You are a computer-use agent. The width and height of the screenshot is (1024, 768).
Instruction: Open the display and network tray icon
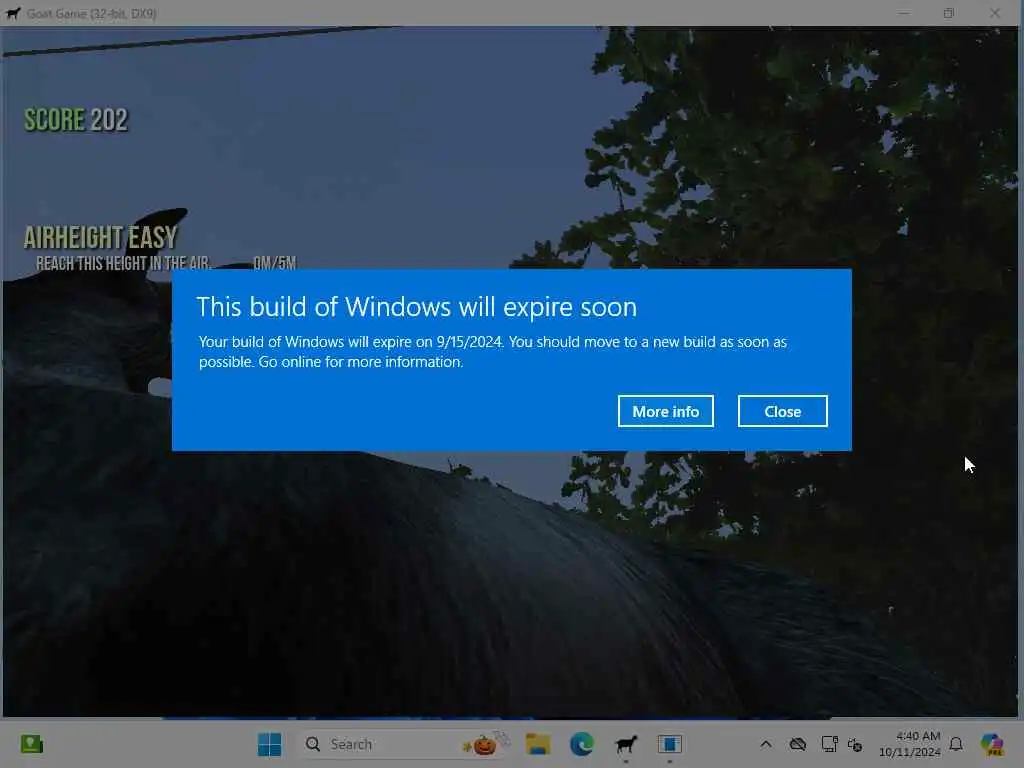point(829,744)
